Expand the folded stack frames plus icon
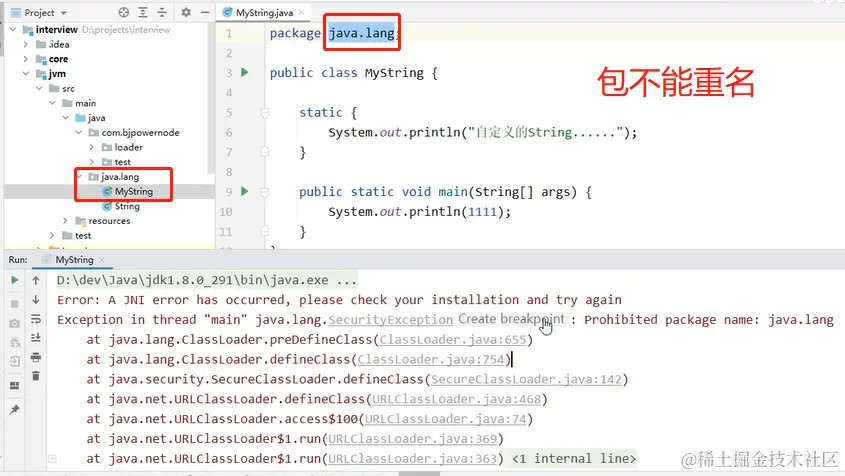Image resolution: width=845 pixels, height=476 pixels. tap(52, 459)
